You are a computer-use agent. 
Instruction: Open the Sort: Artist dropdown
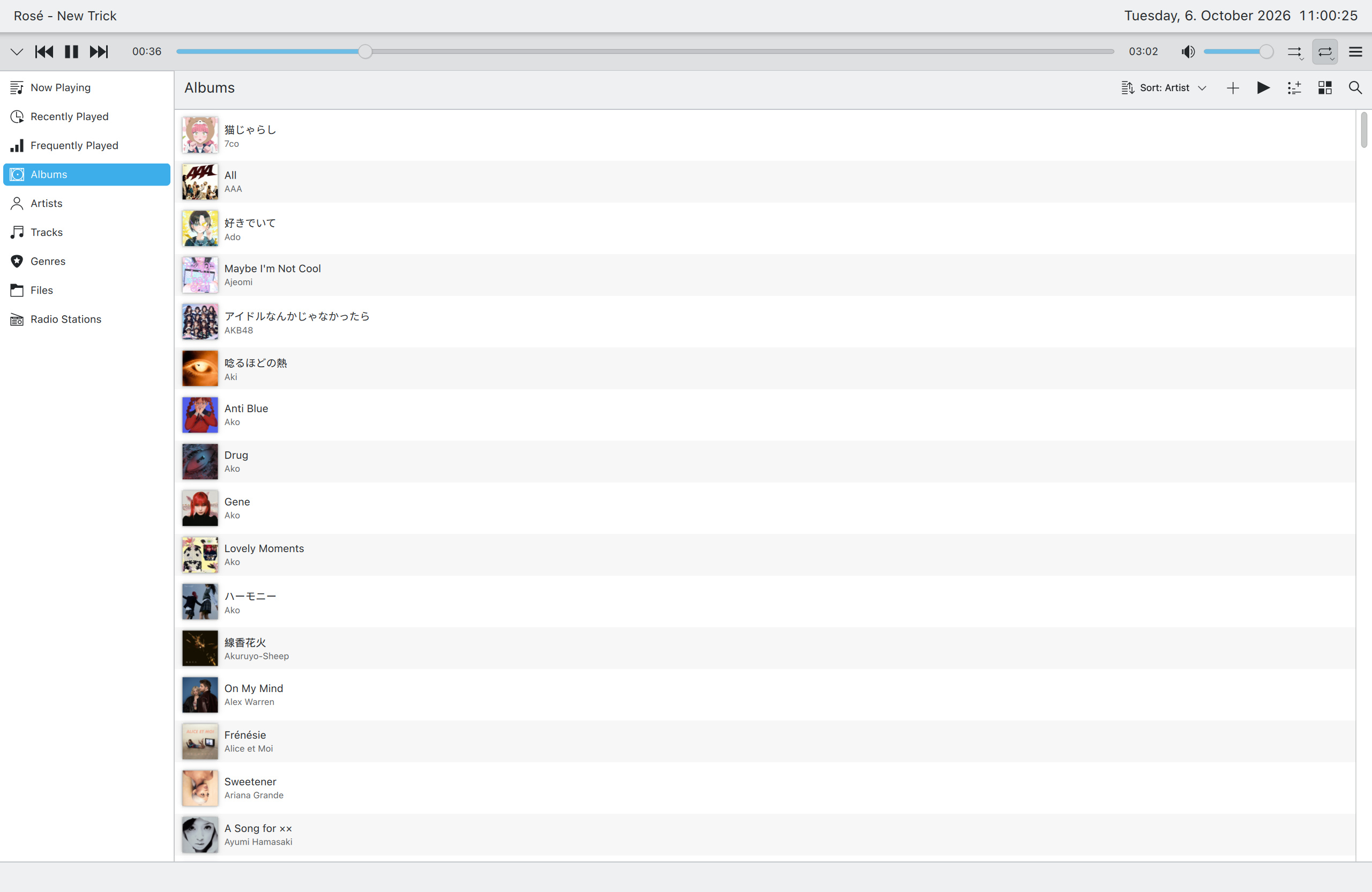coord(1164,87)
